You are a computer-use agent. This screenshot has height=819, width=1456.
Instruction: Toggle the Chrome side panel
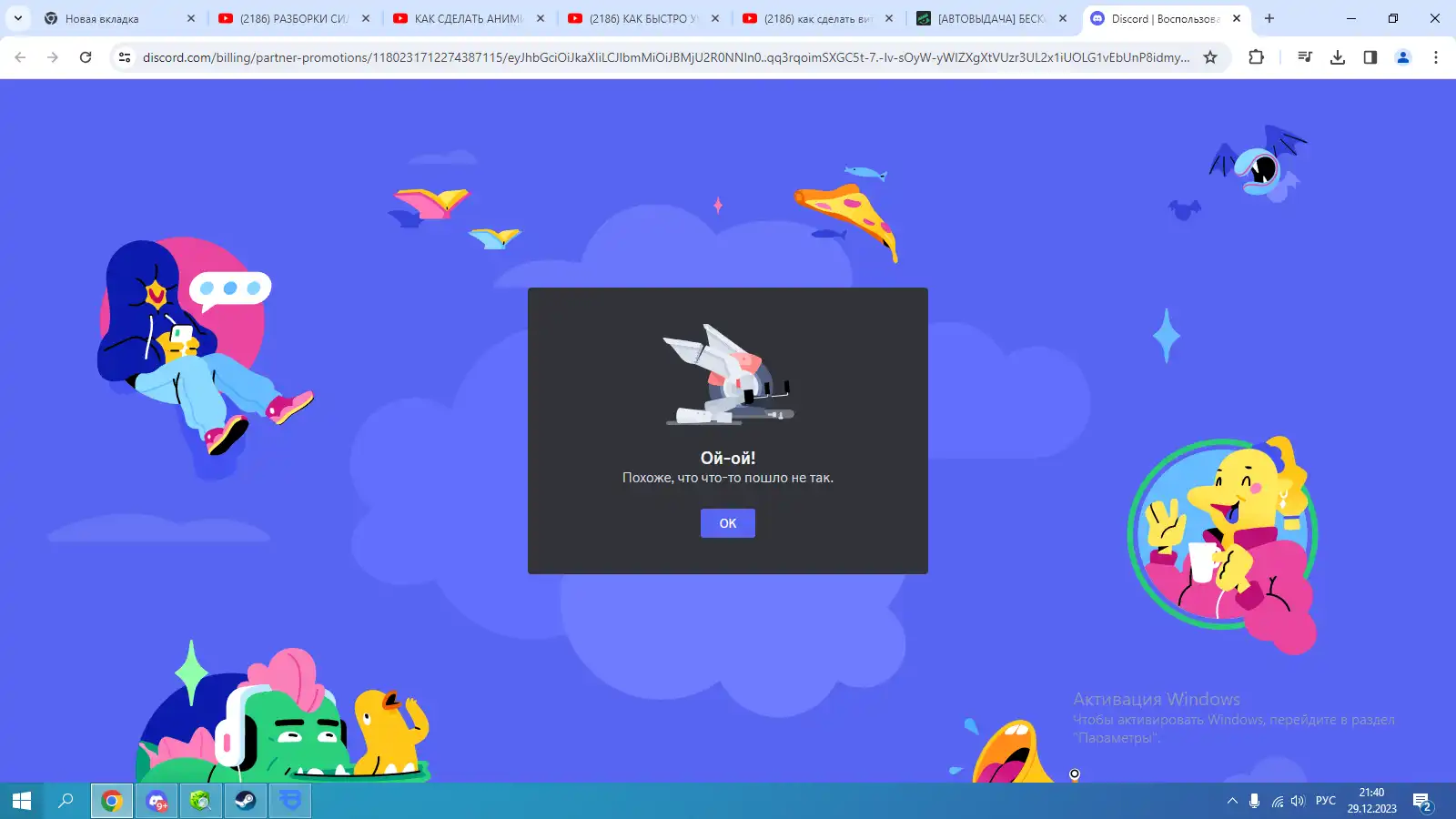1370,57
